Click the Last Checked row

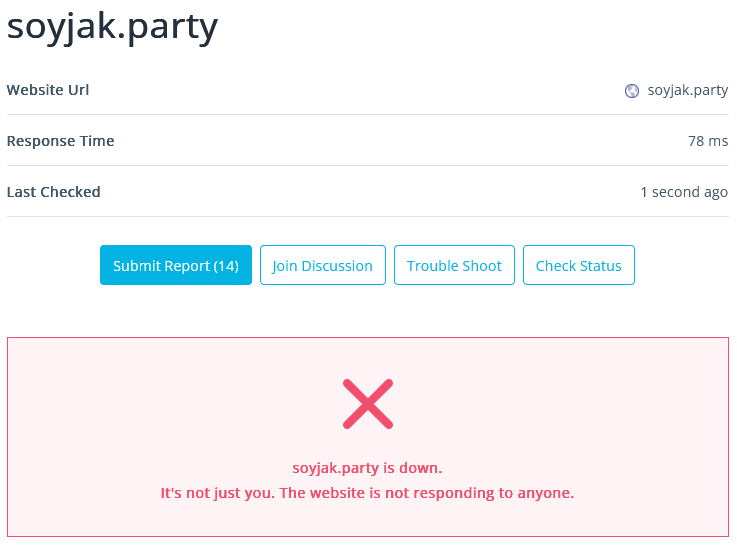368,192
